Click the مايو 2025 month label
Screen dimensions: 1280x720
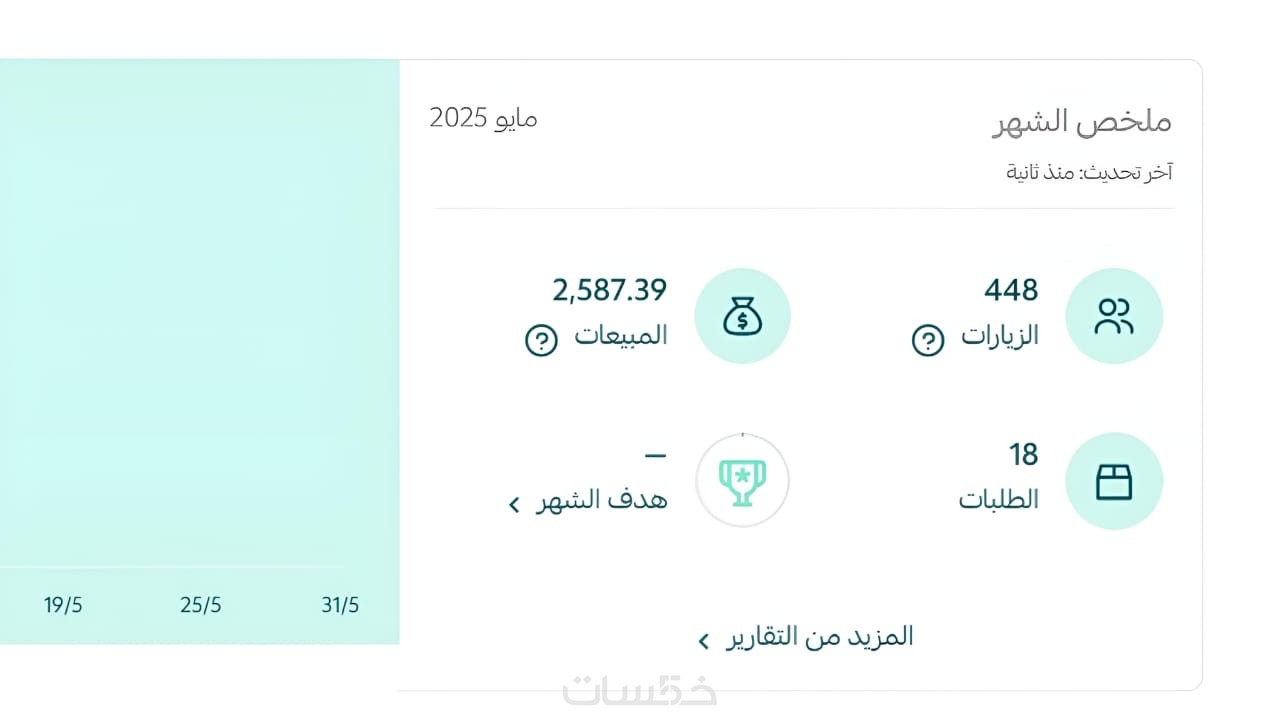pos(483,118)
